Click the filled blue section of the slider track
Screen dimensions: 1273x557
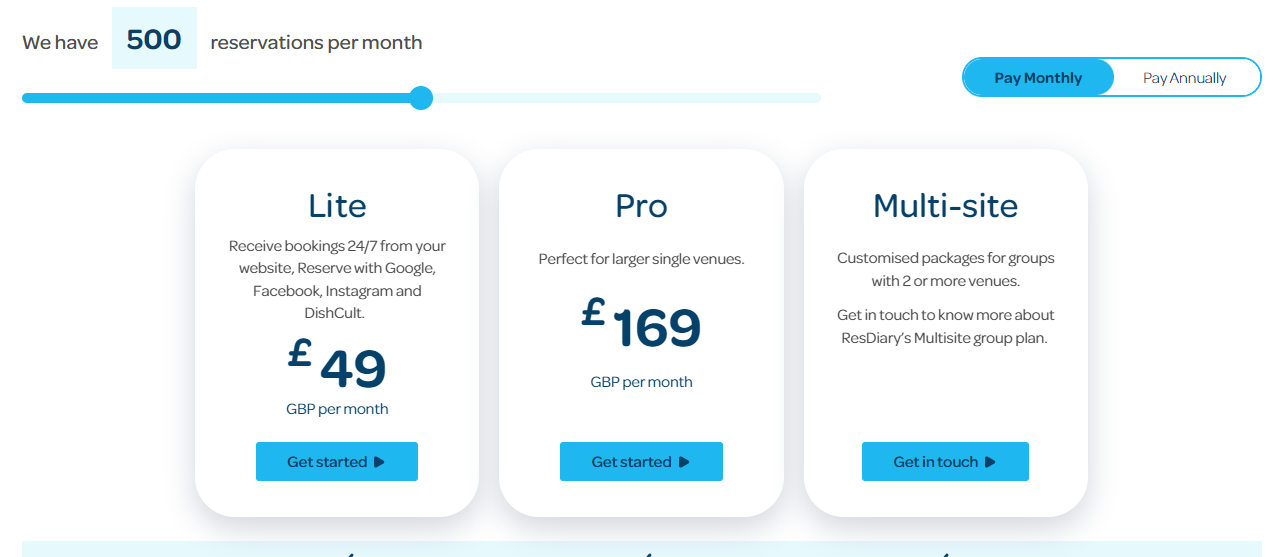click(x=216, y=98)
